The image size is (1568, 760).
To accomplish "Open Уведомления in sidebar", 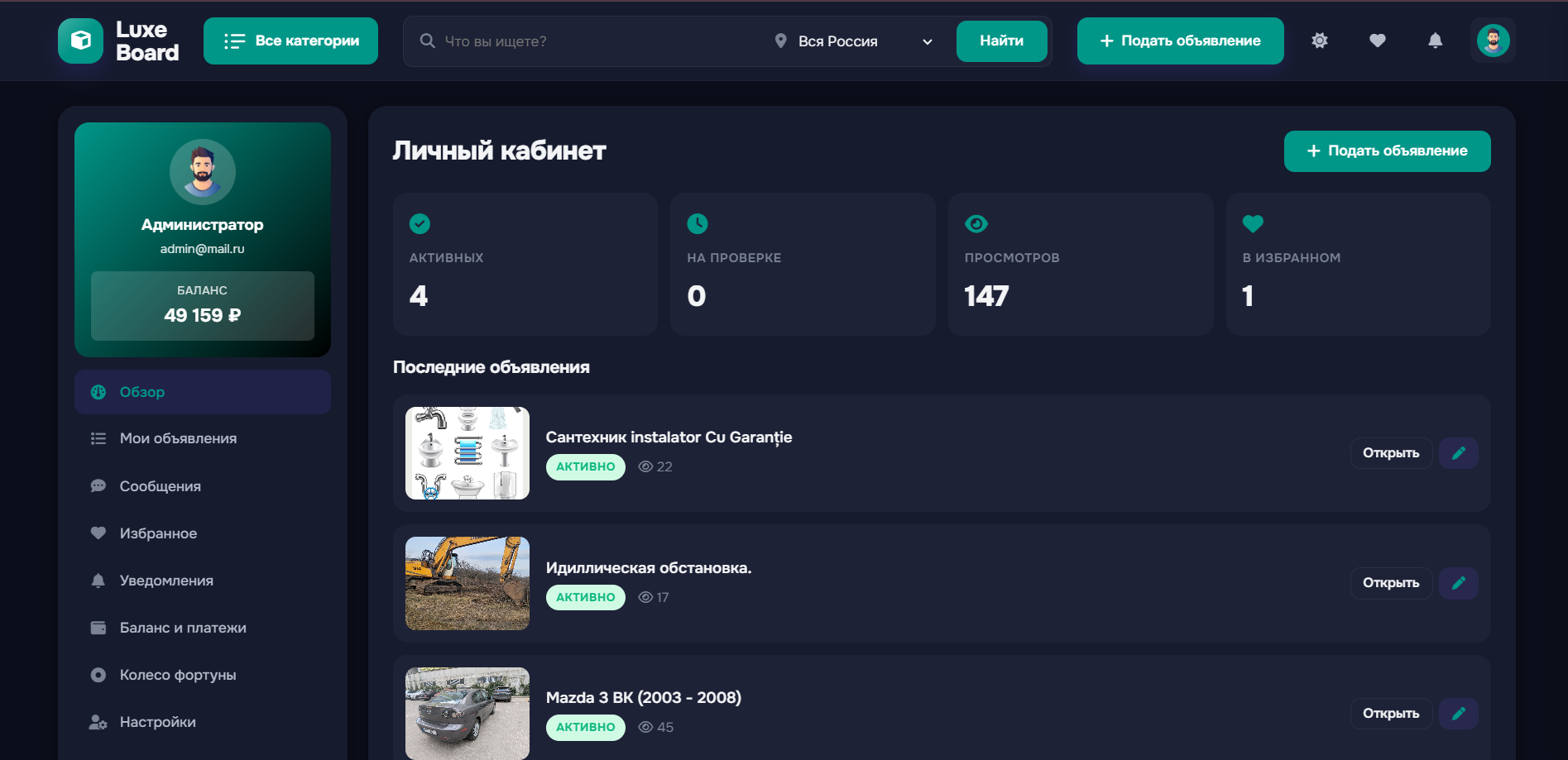I will [x=203, y=581].
